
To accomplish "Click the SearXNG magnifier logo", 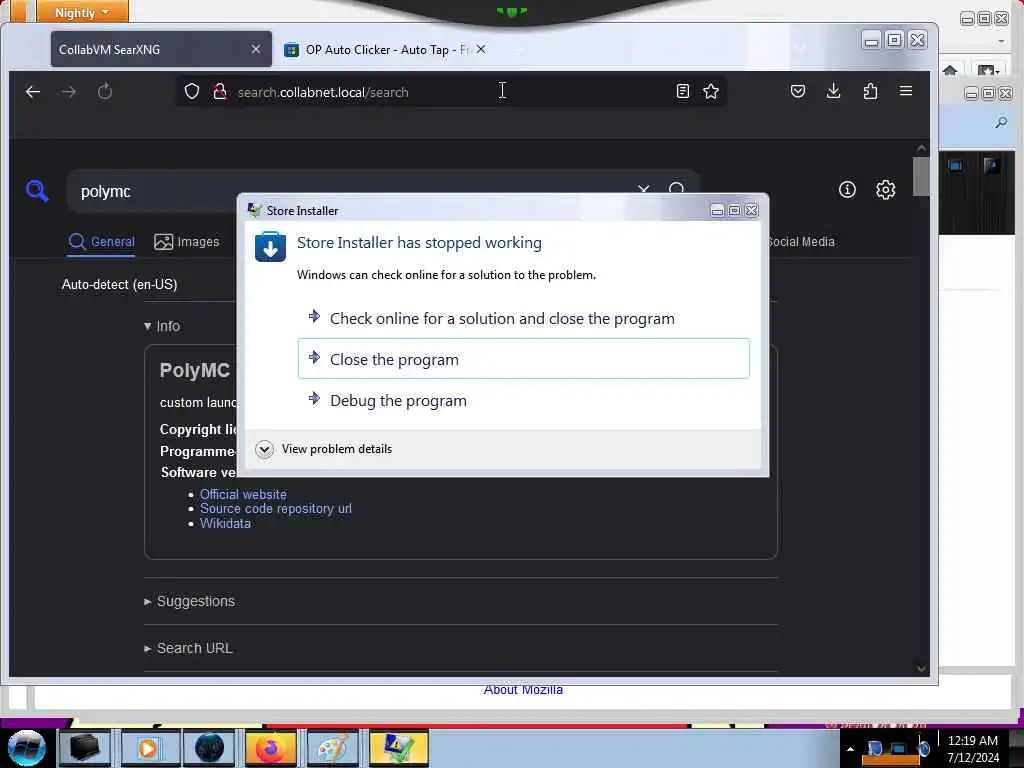I will pos(37,191).
